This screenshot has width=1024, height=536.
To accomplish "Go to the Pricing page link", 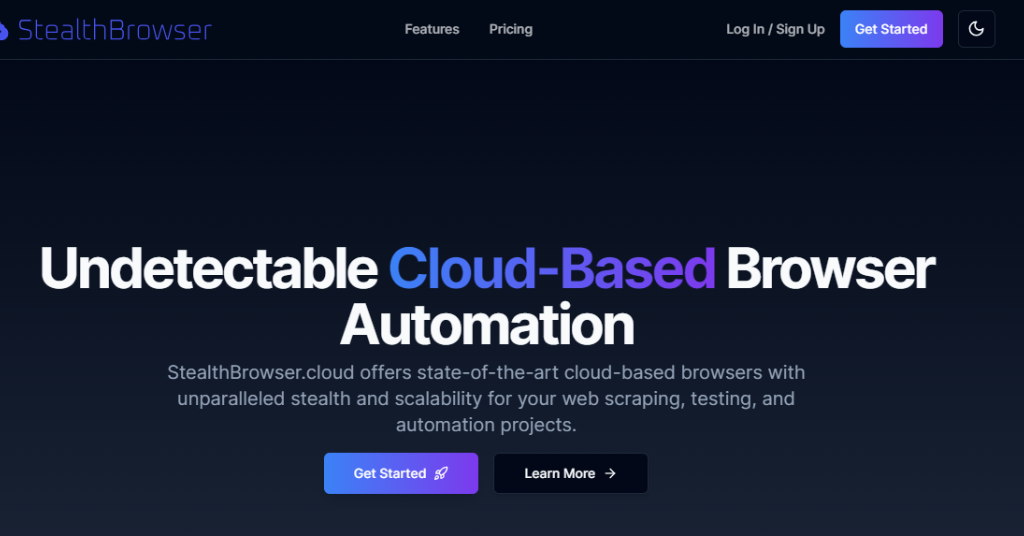I will [511, 29].
